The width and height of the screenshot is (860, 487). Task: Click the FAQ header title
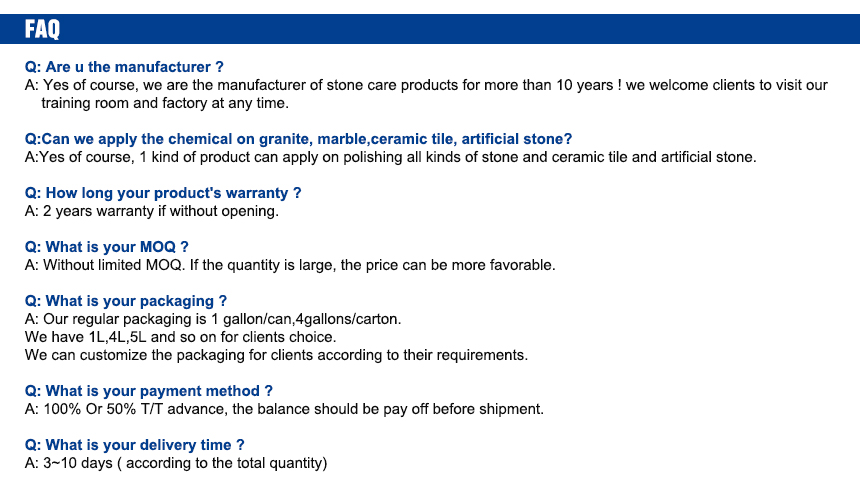tap(42, 29)
